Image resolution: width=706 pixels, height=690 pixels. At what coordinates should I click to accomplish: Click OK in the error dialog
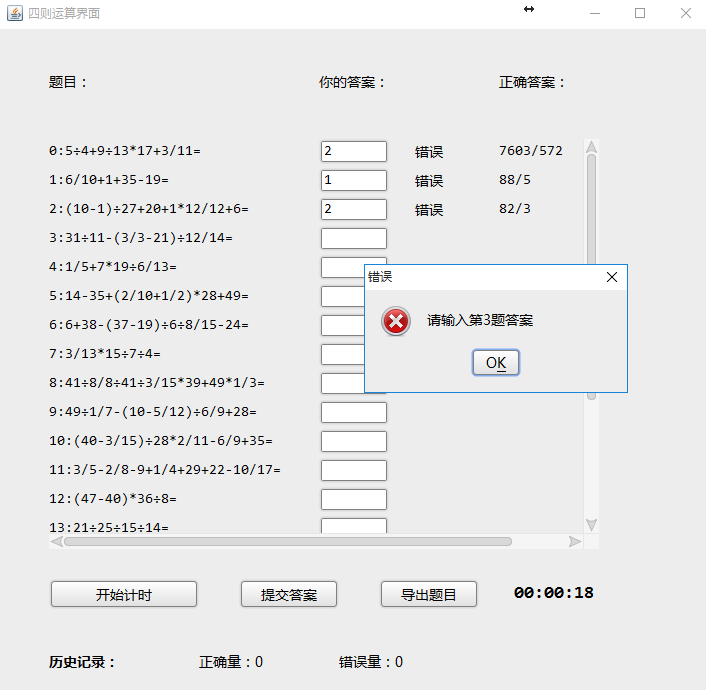coord(496,362)
